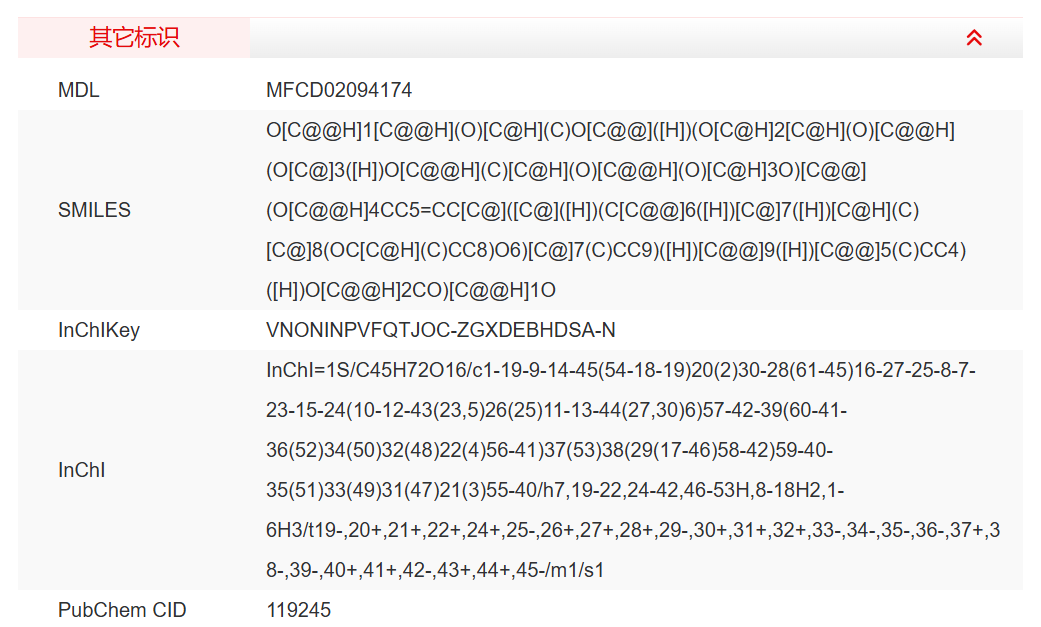This screenshot has height=627, width=1041.
Task: Select the InChIKey value VNONINPVFQTJOC-ZGXDEBHDSA-N
Action: 441,330
